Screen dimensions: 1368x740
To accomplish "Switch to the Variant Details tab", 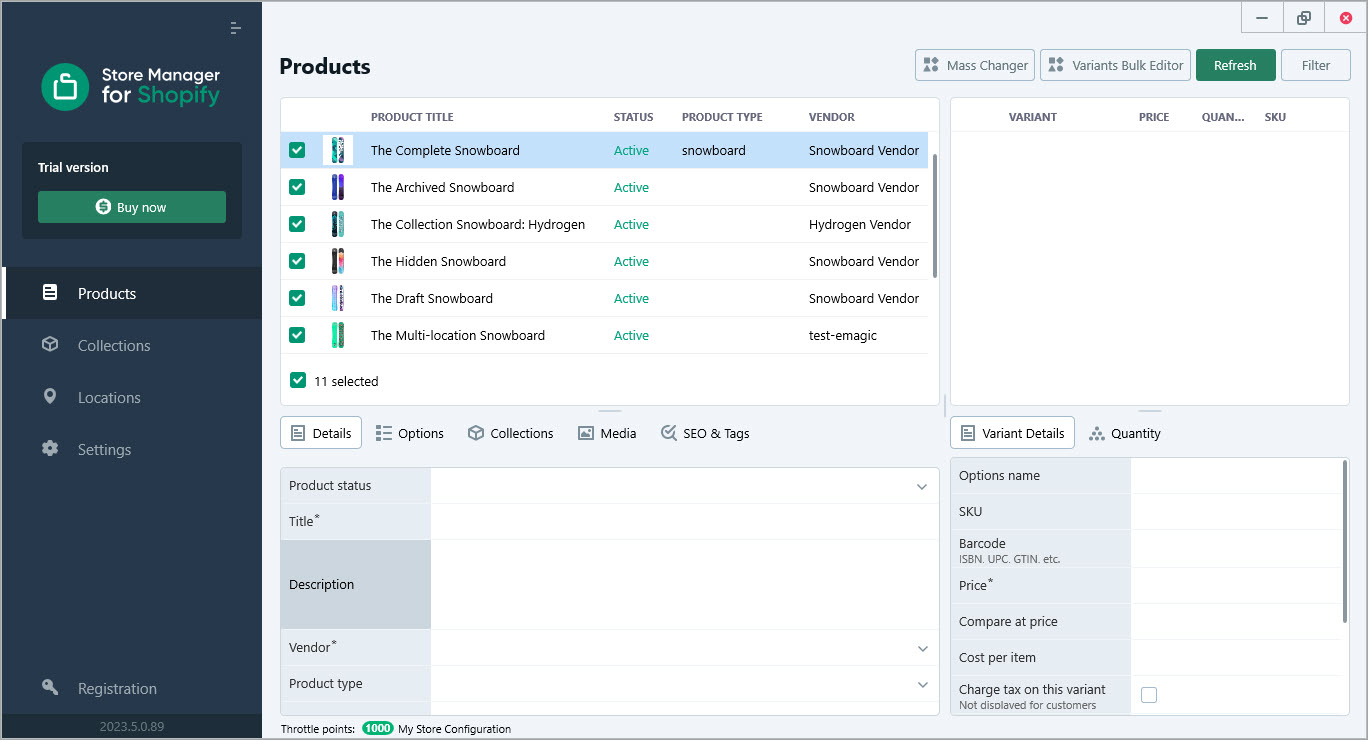I will pos(1012,433).
